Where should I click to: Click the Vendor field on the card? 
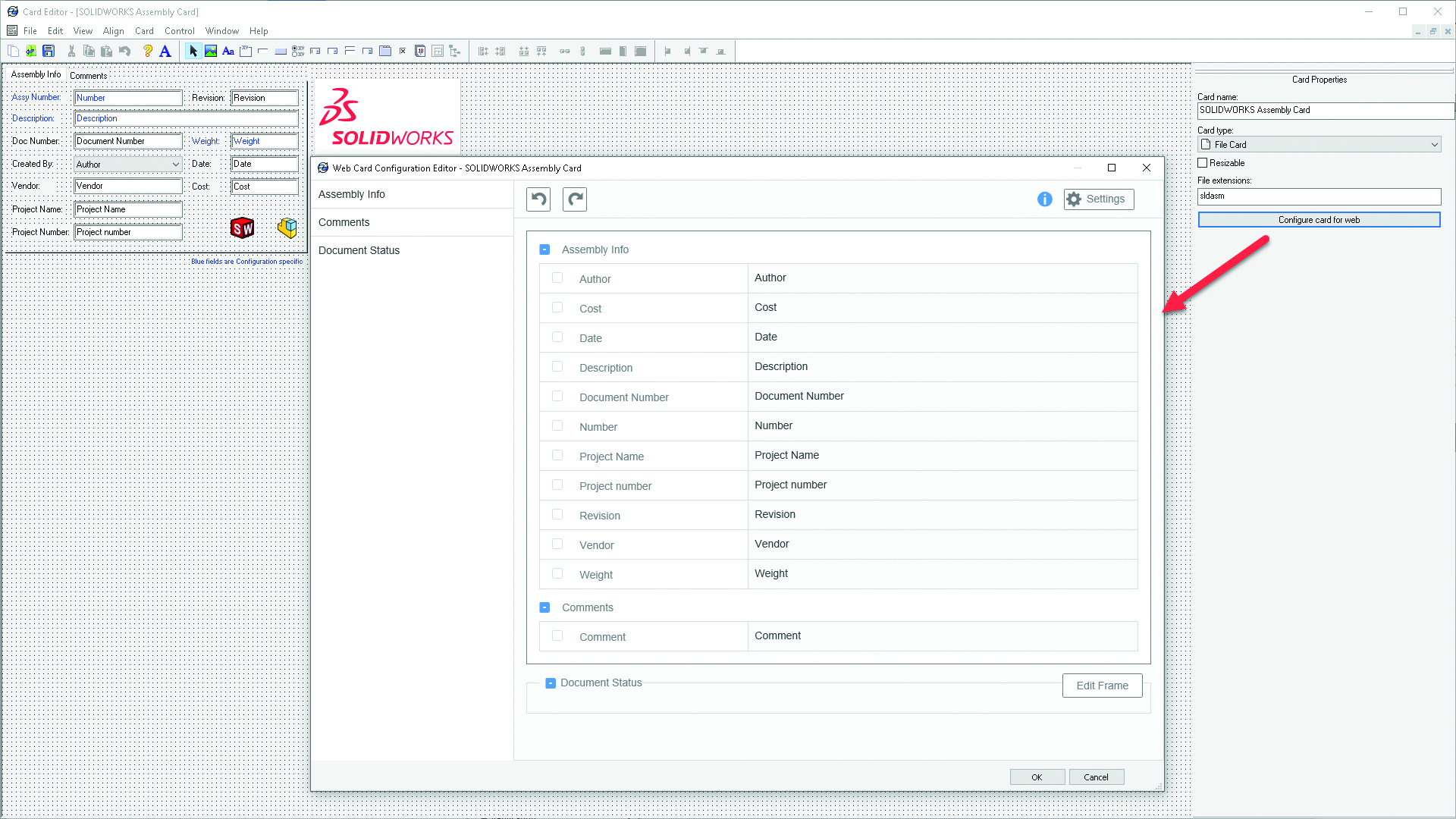click(x=128, y=186)
